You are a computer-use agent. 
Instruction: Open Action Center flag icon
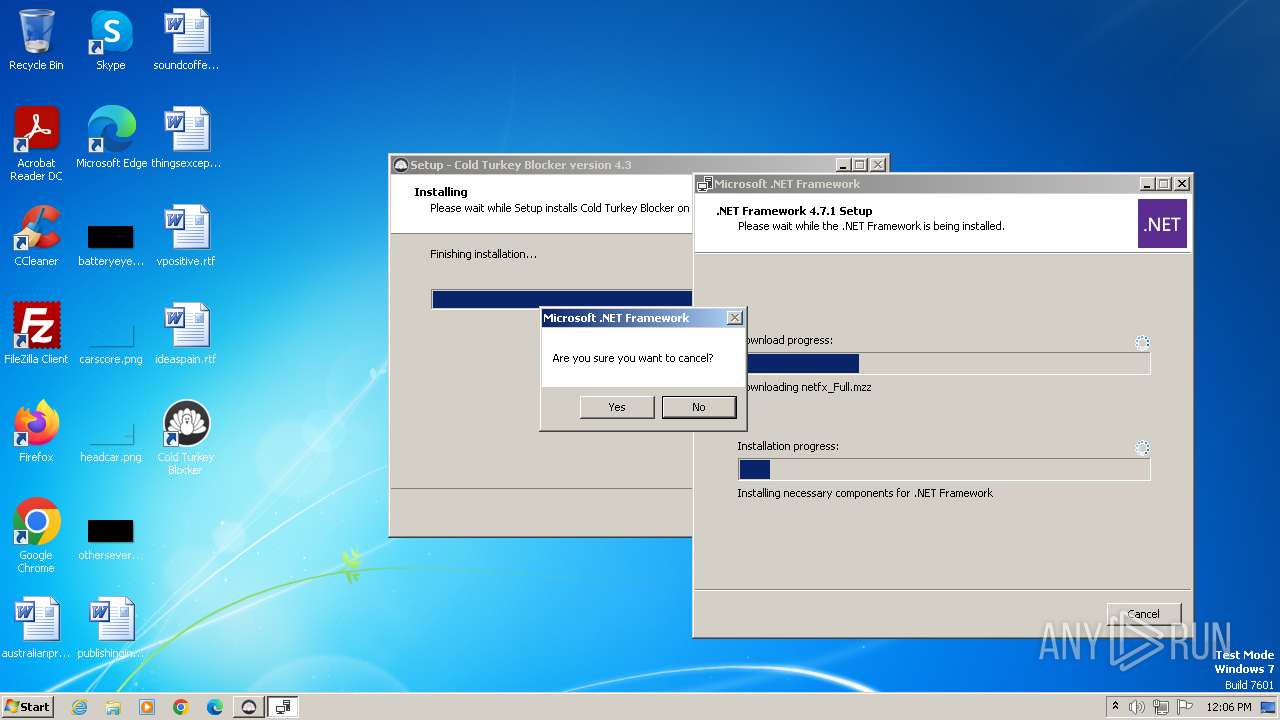click(x=1185, y=707)
